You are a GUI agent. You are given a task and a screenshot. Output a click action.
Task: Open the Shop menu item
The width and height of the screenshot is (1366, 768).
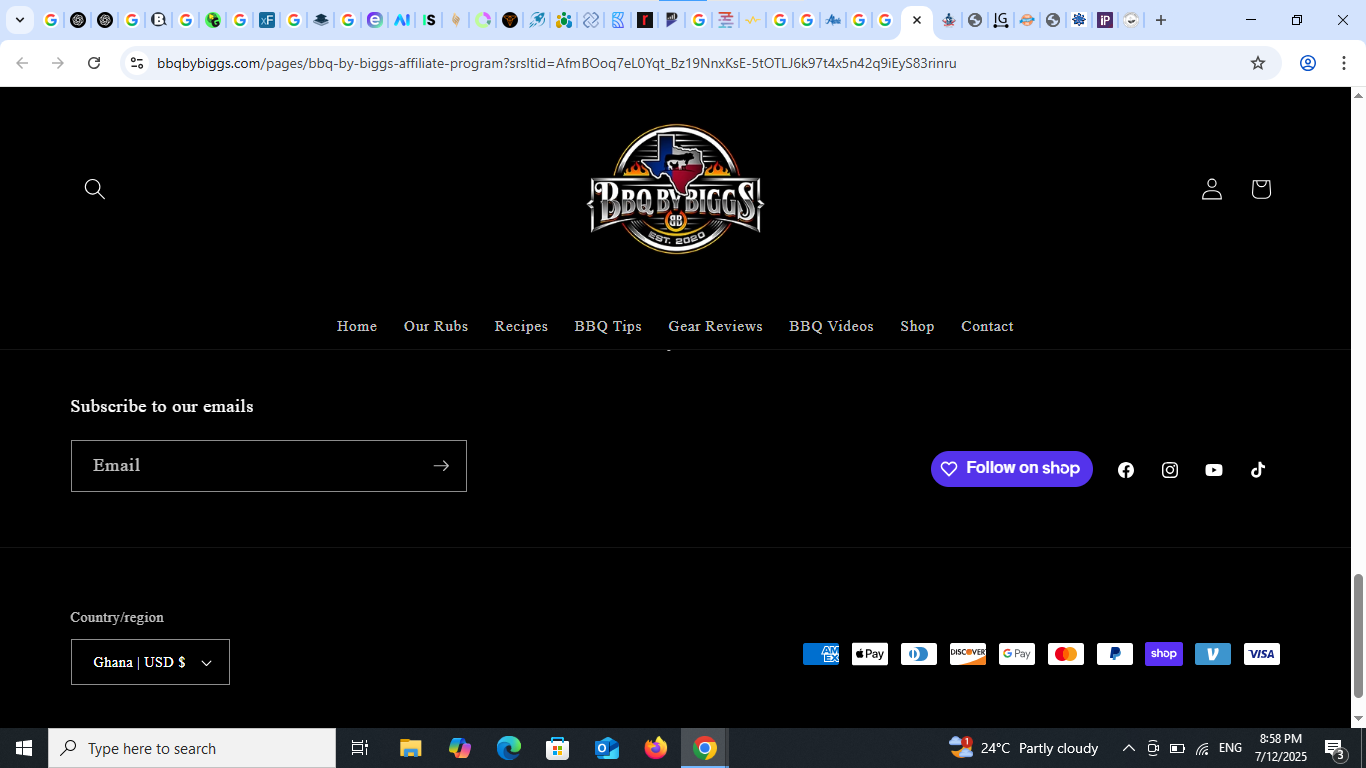(x=917, y=326)
